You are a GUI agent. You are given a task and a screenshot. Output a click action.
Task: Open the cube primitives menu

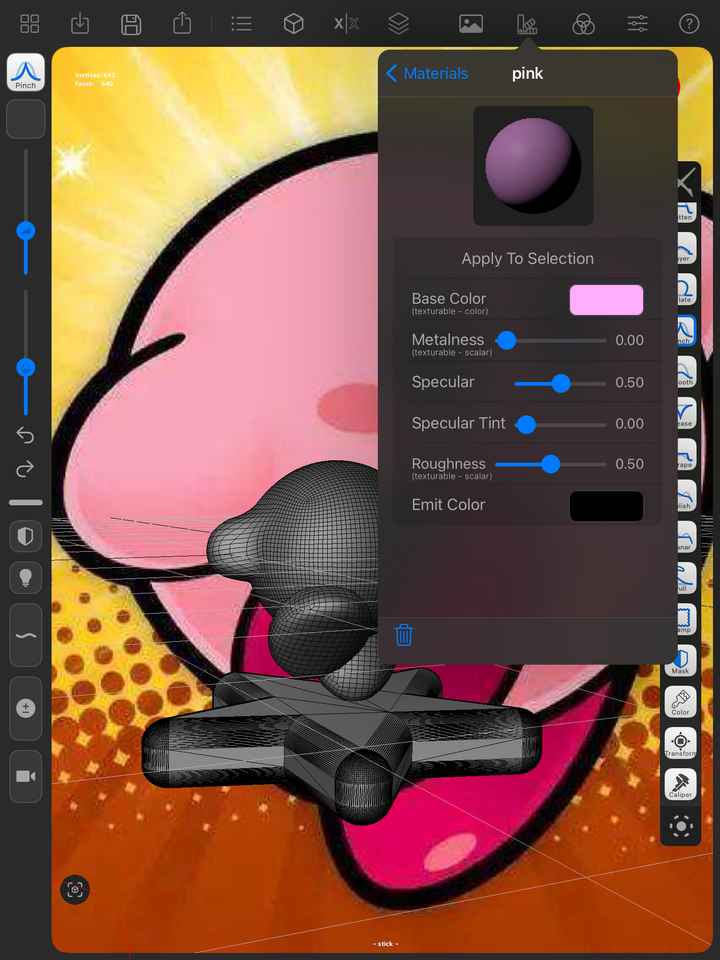pos(294,24)
